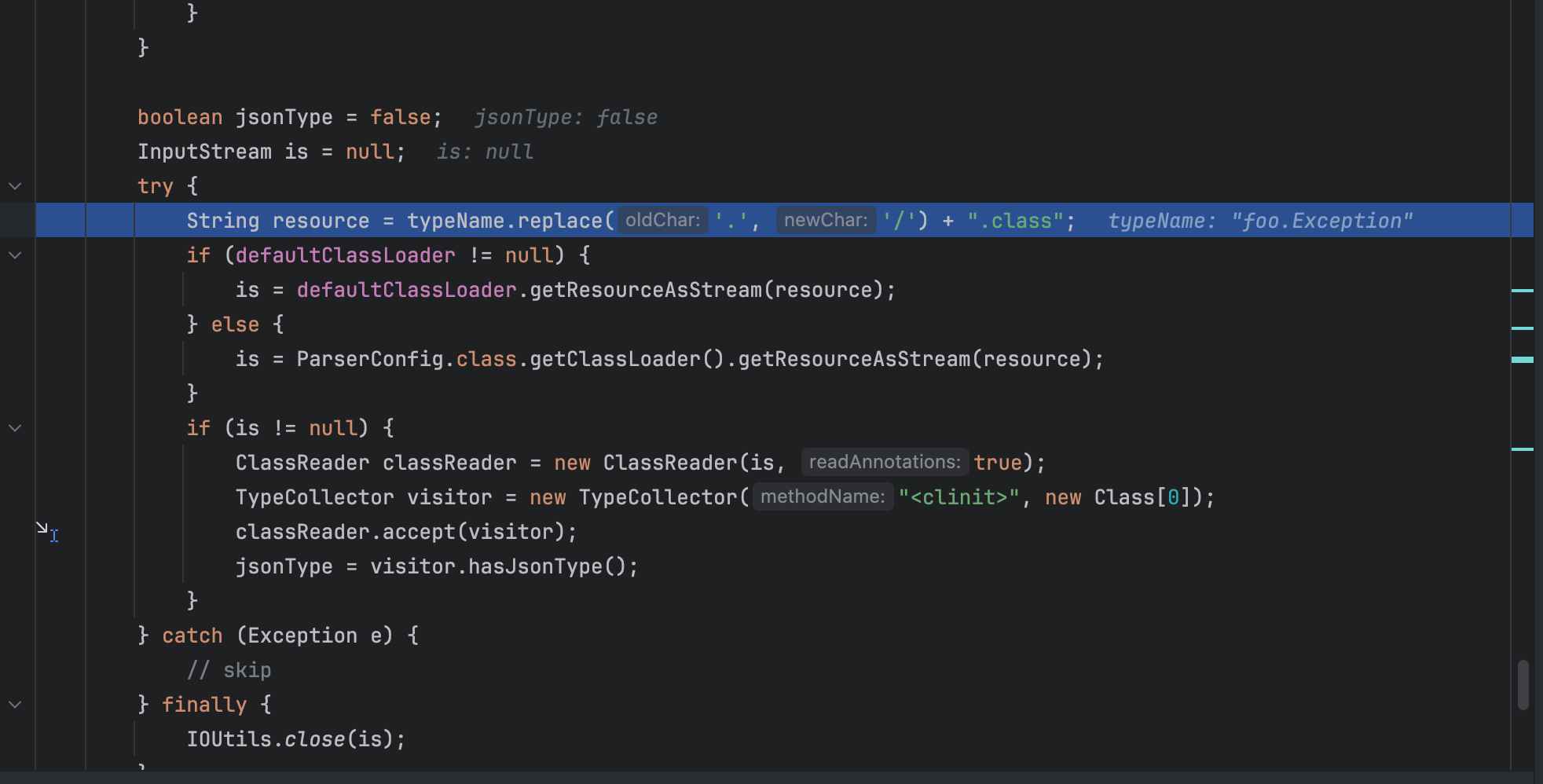1543x784 pixels.
Task: Click the "<clinit>" string literal
Action: point(958,497)
